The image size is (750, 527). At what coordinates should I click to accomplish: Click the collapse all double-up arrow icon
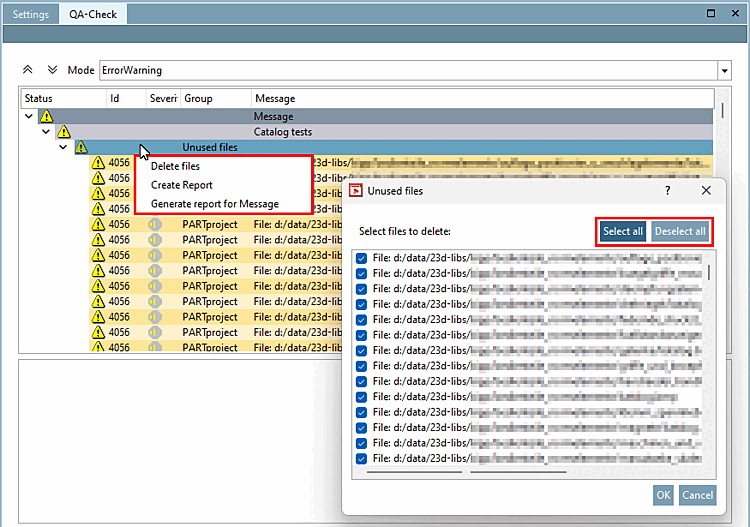[28, 70]
